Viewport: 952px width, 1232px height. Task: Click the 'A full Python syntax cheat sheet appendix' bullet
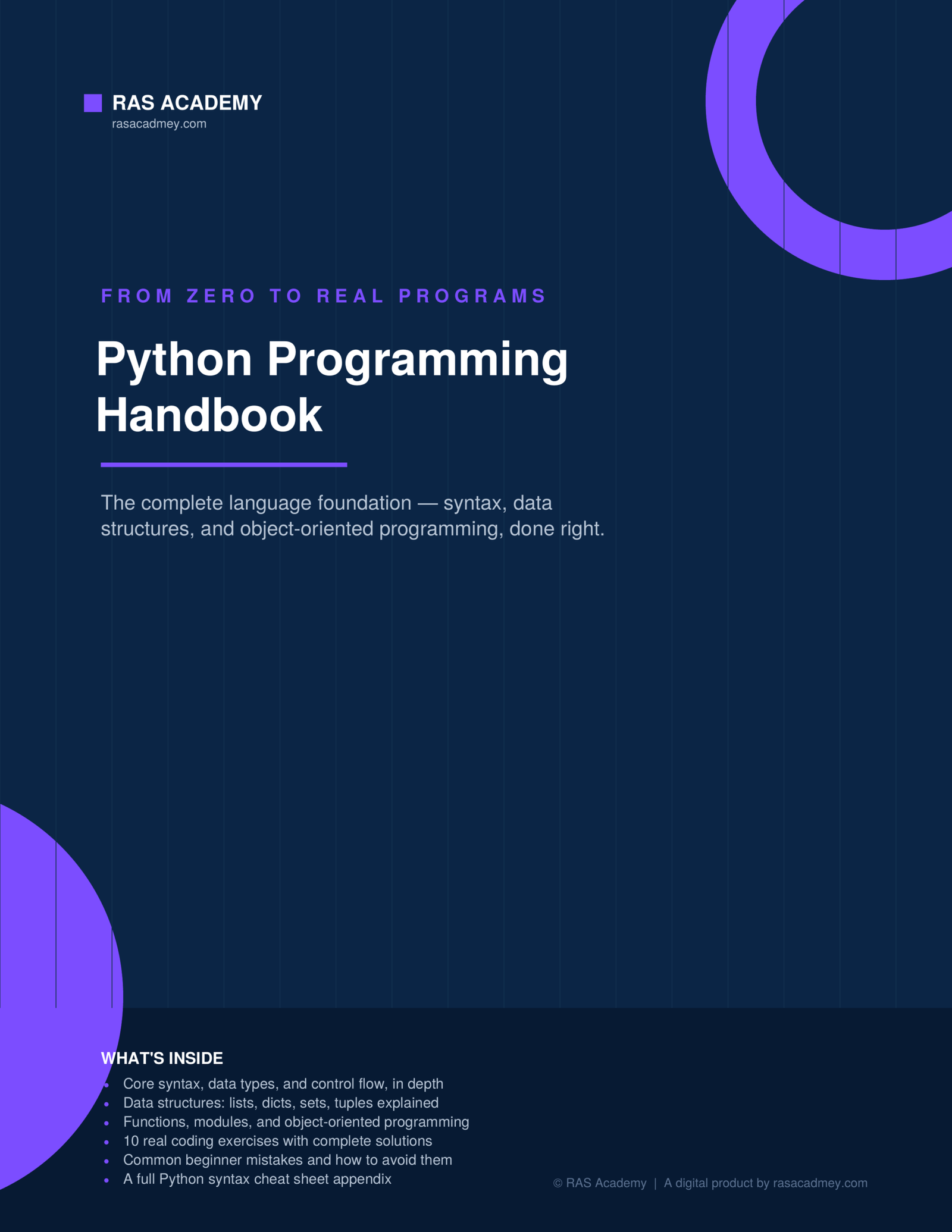257,1179
